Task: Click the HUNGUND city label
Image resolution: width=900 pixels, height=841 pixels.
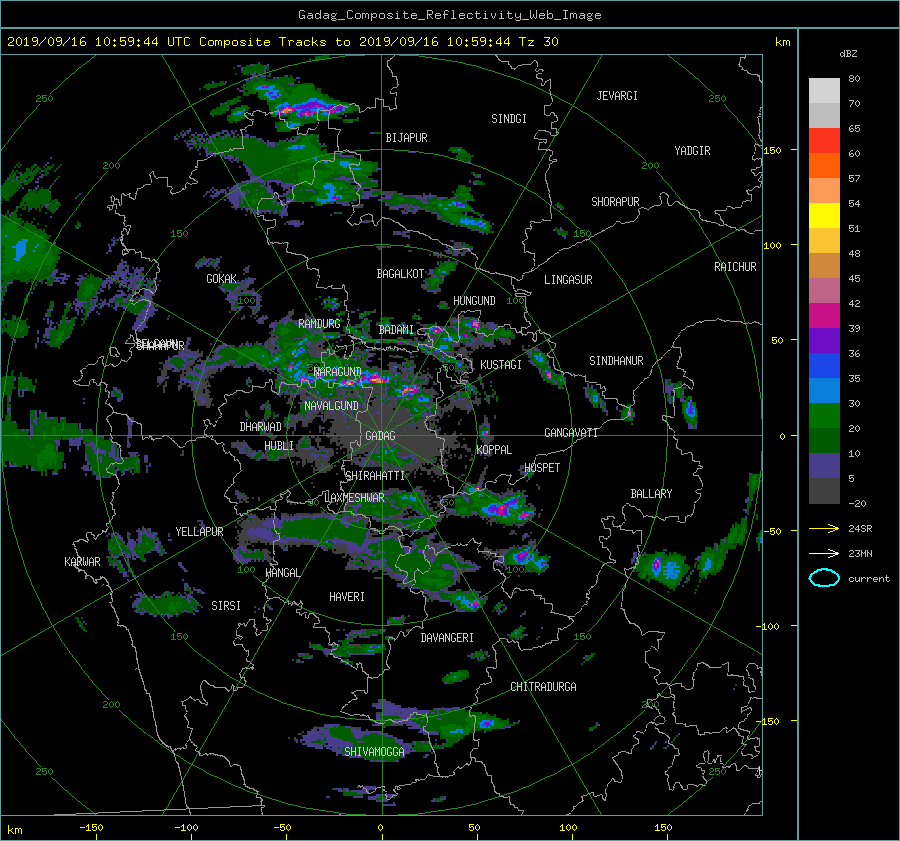Action: (474, 301)
